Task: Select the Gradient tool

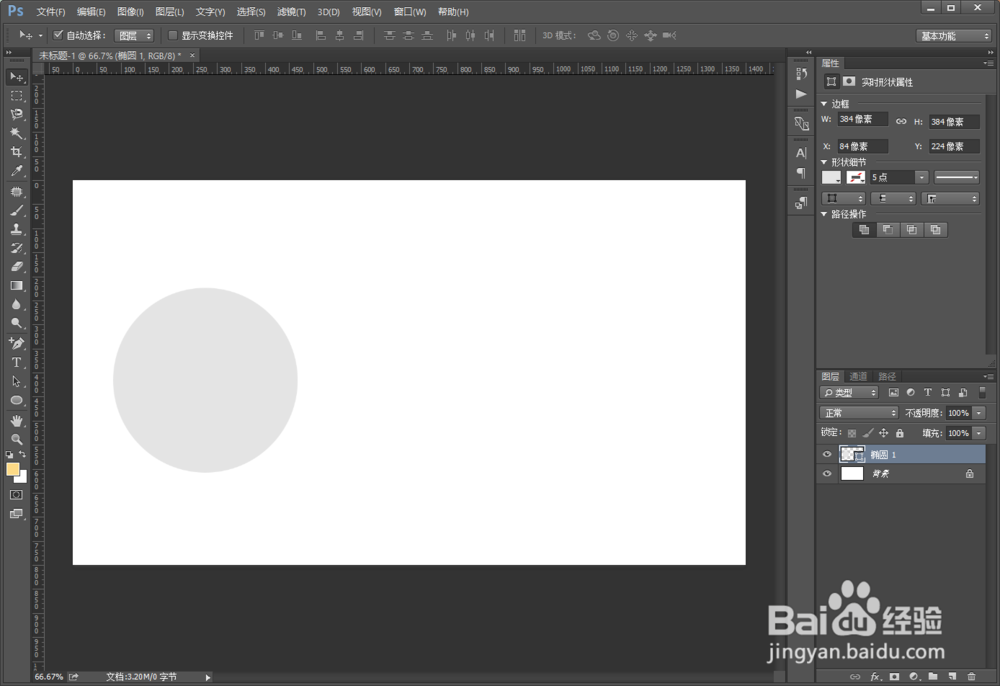Action: (17, 286)
